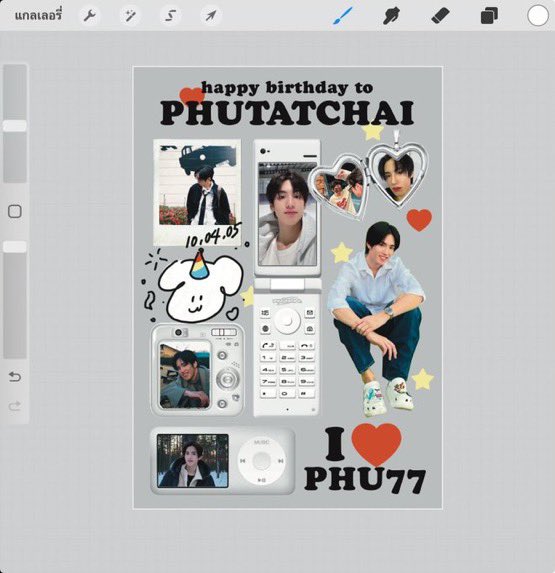Open the Gallery (แกลเลอรี่) view
555x573 pixels.
click(x=38, y=16)
